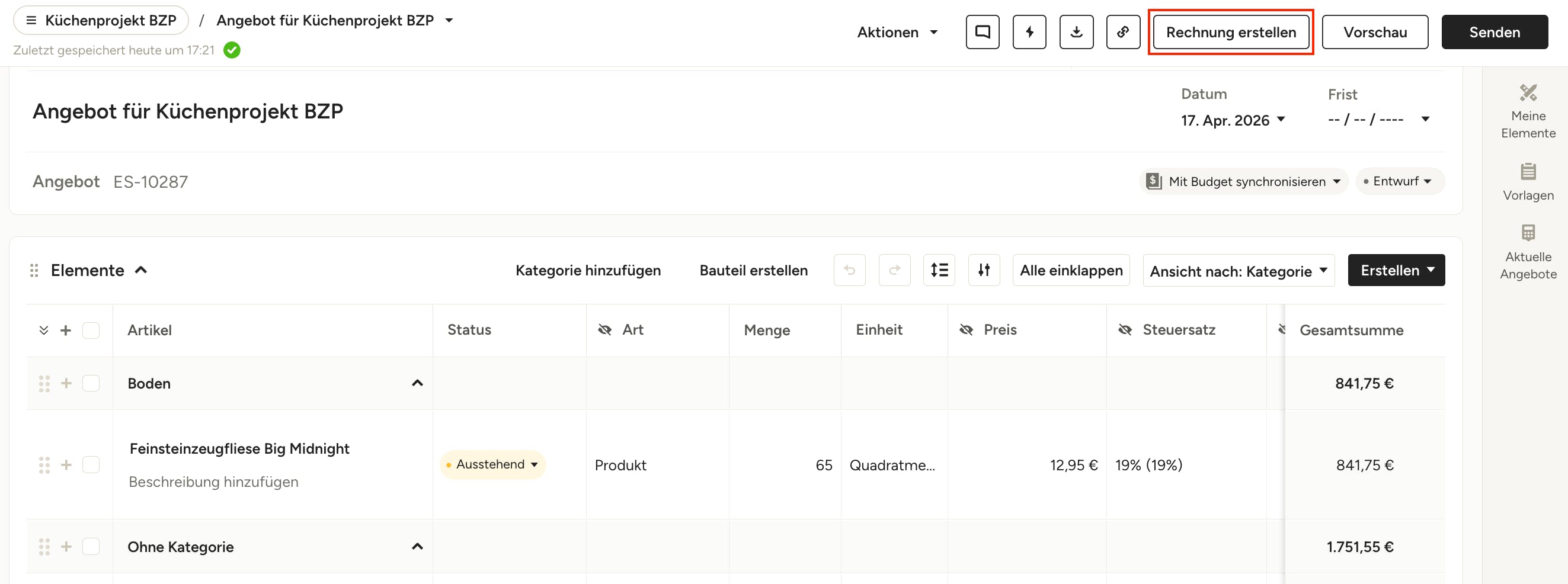This screenshot has height=584, width=1568.
Task: Change the Entwurf status dropdown
Action: [1399, 181]
